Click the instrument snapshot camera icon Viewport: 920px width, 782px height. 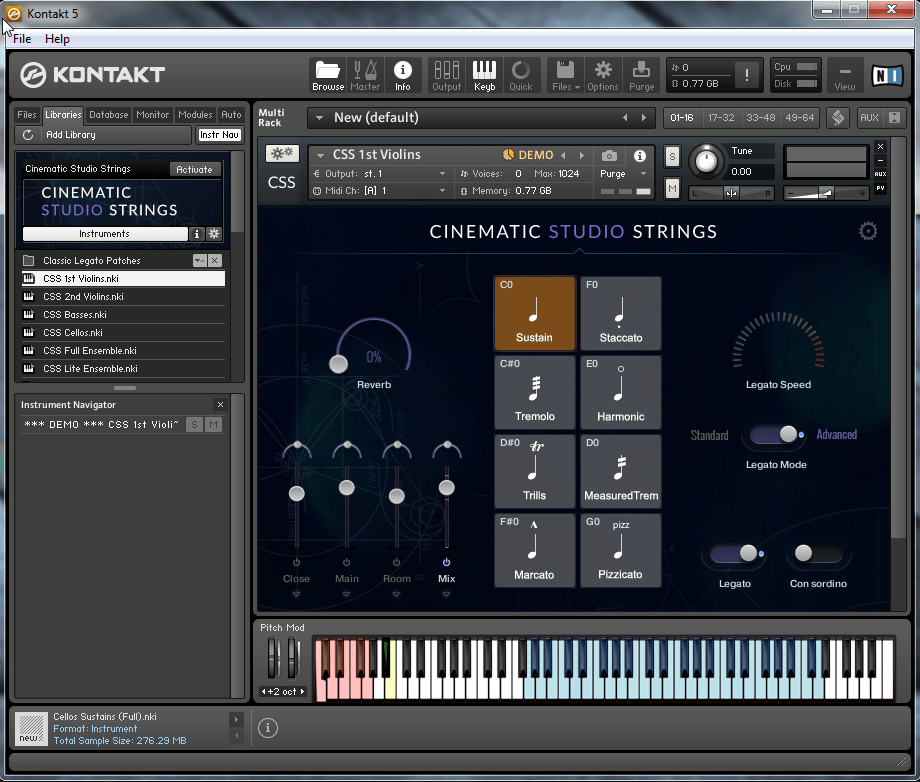pos(609,155)
